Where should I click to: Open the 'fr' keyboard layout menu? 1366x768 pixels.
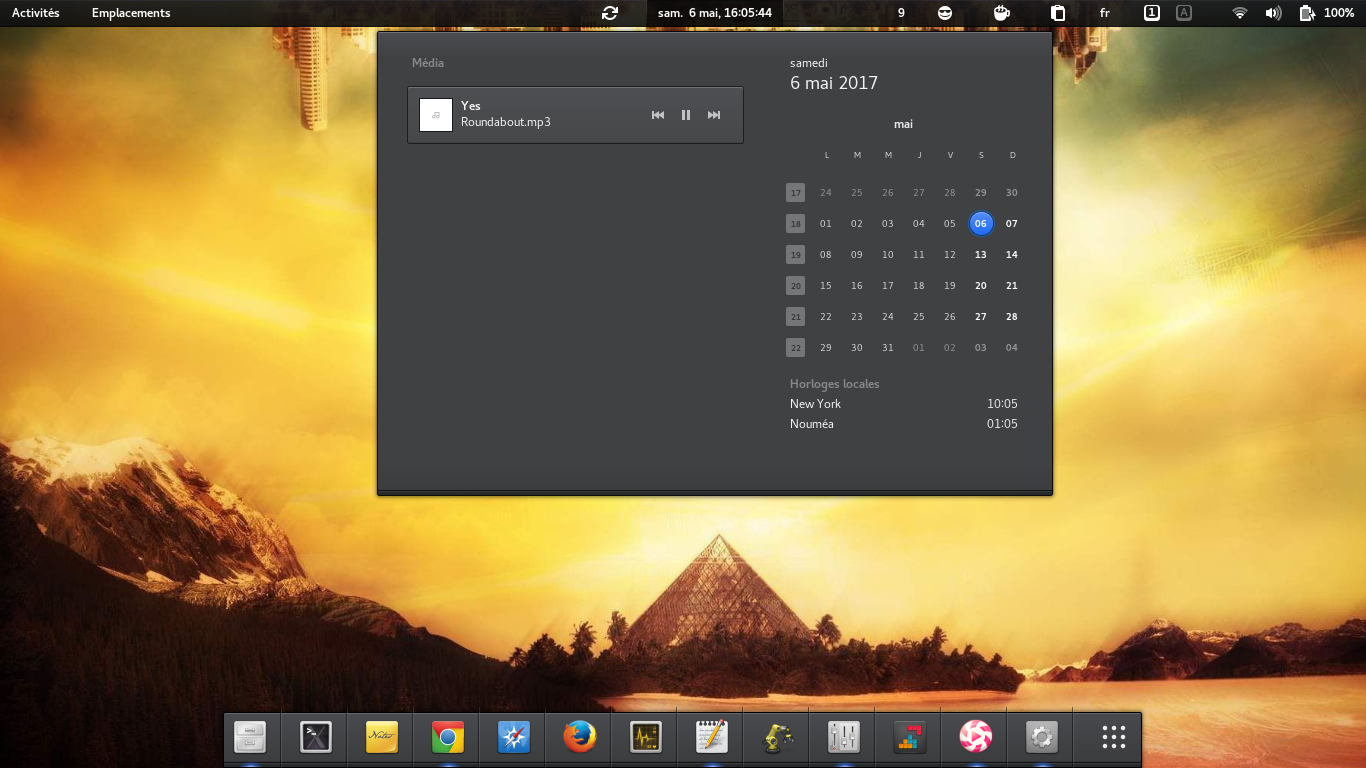point(1105,13)
